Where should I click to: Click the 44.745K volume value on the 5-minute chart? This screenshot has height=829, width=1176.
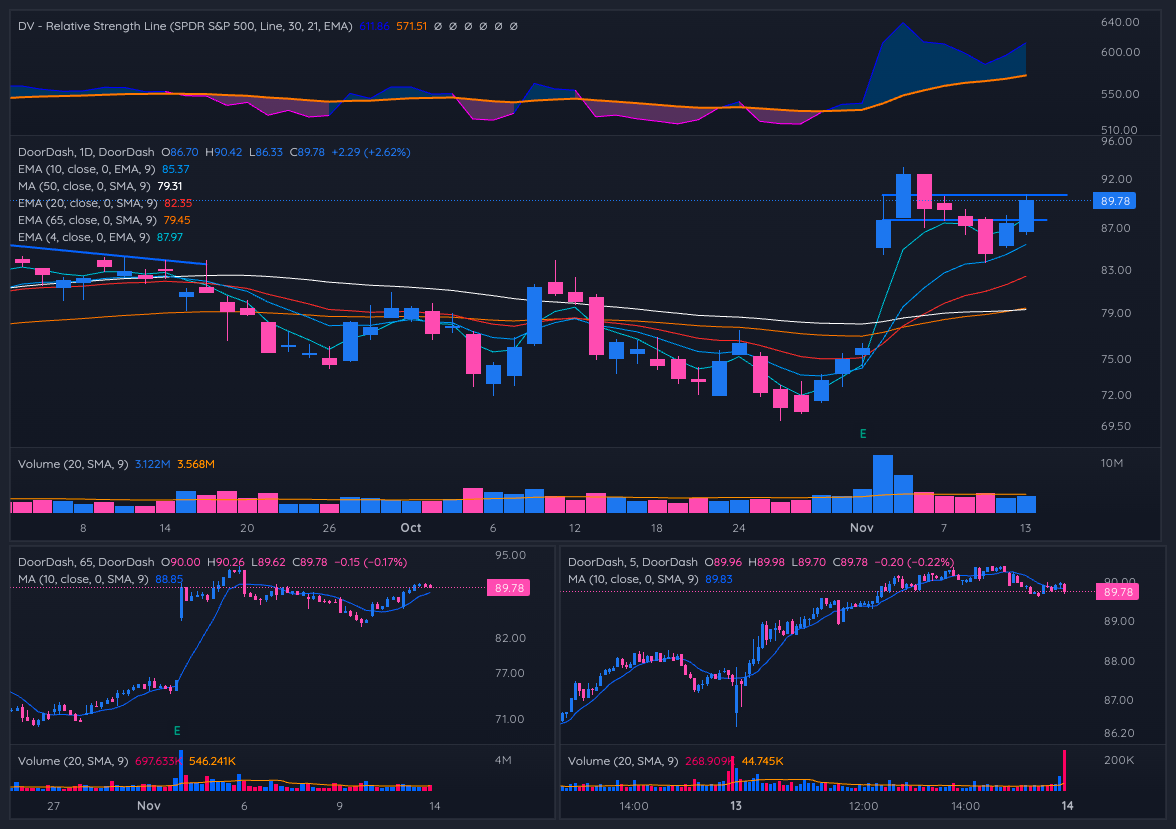(x=763, y=761)
